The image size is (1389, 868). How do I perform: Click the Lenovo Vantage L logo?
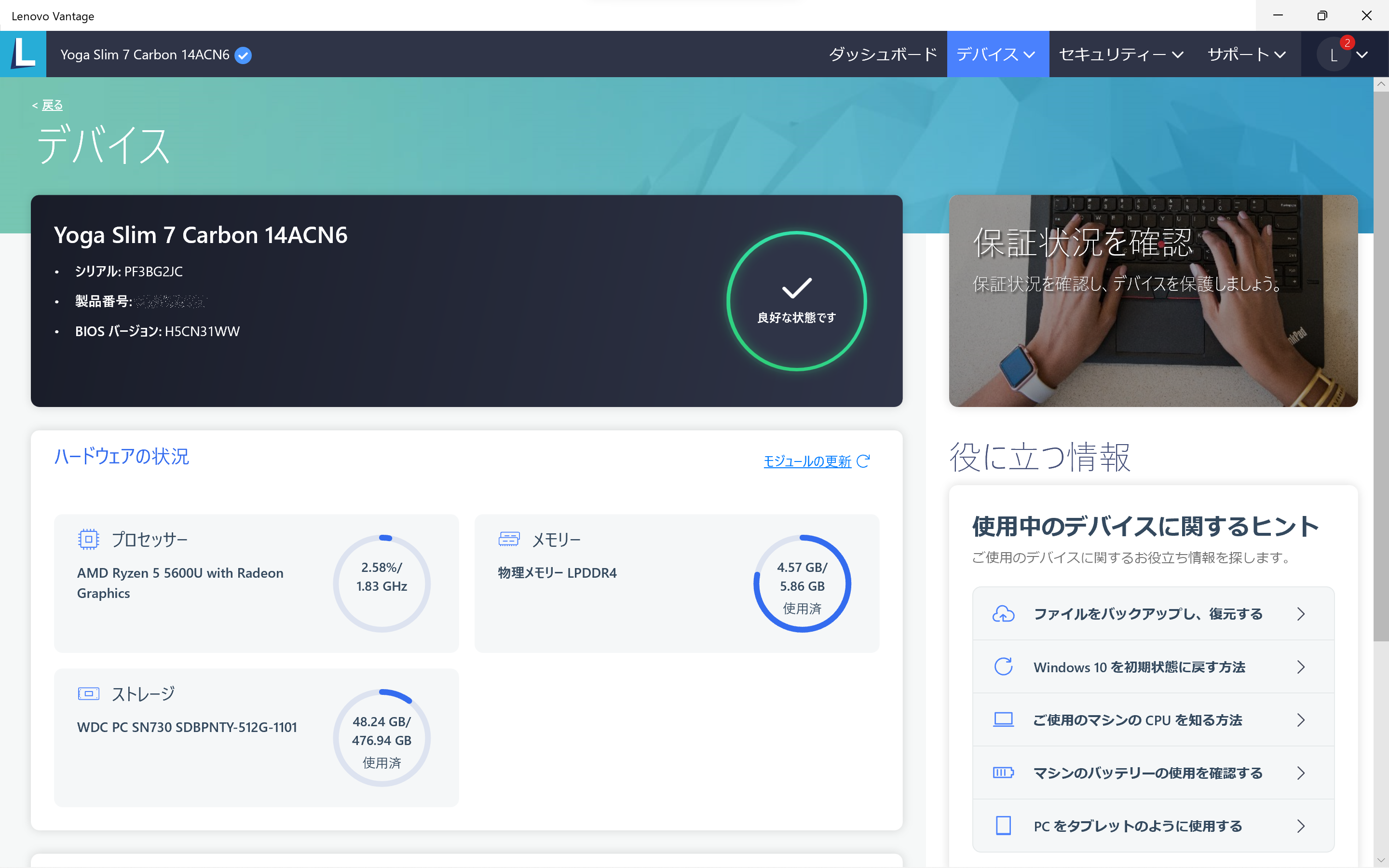tap(23, 54)
